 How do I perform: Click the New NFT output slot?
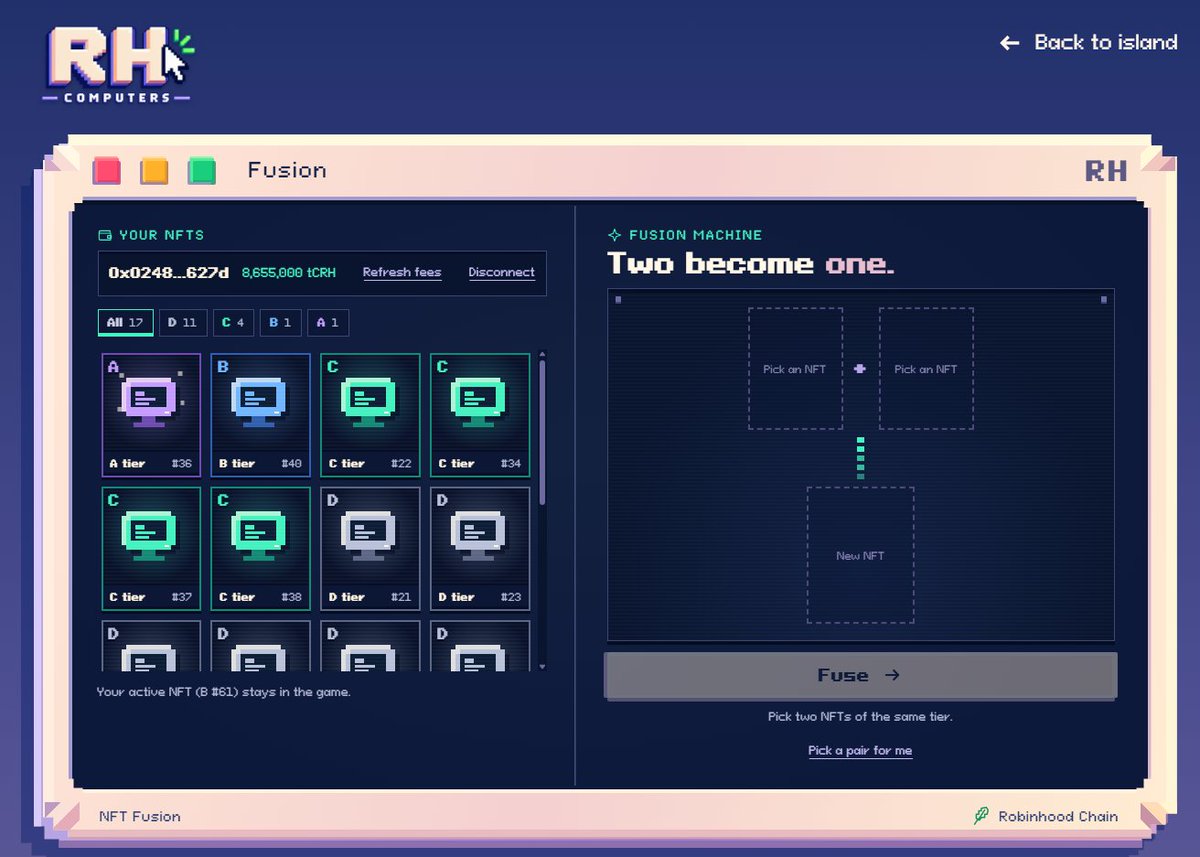[x=860, y=555]
